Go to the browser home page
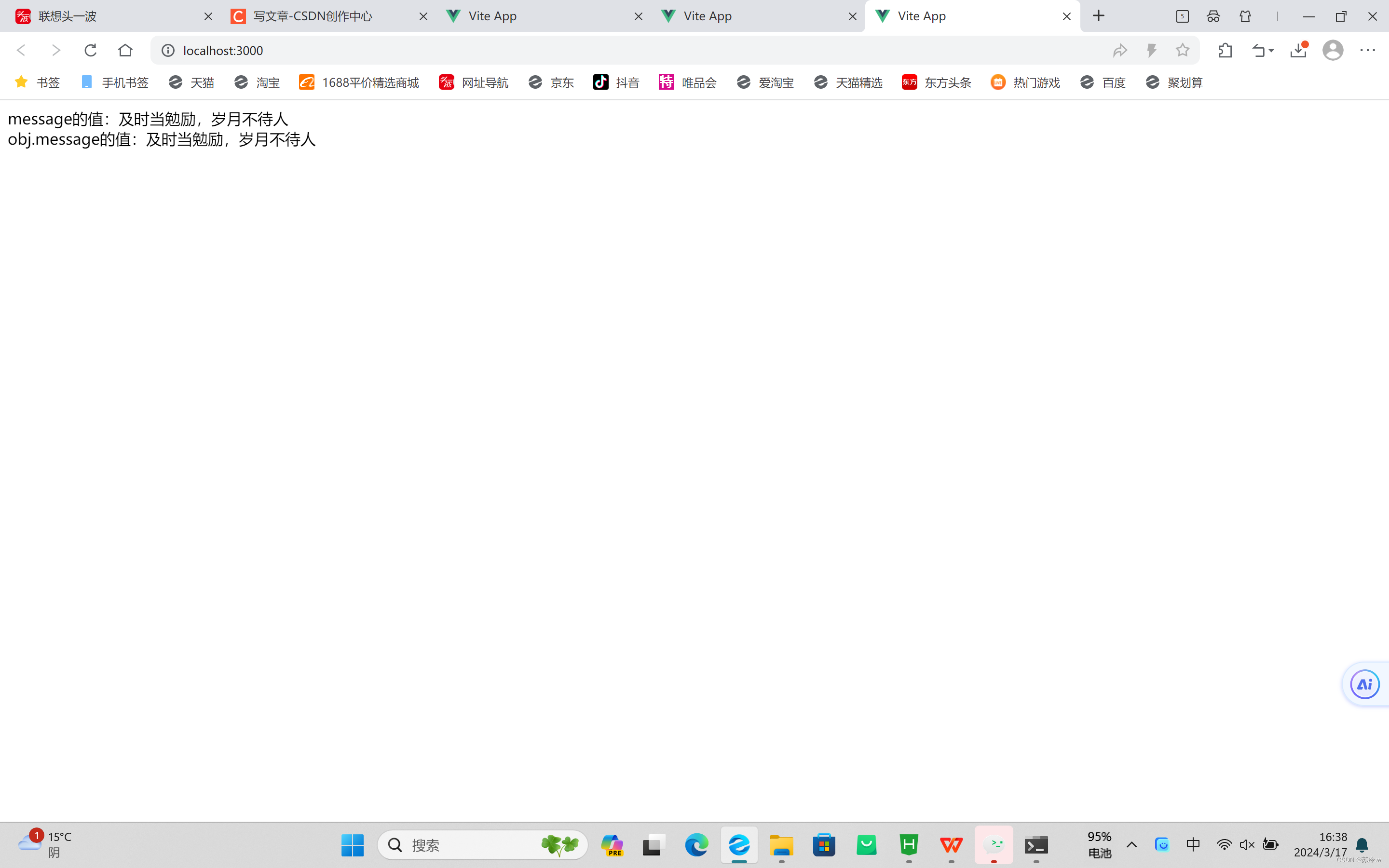Screen dimensions: 1389x868 tap(125, 51)
